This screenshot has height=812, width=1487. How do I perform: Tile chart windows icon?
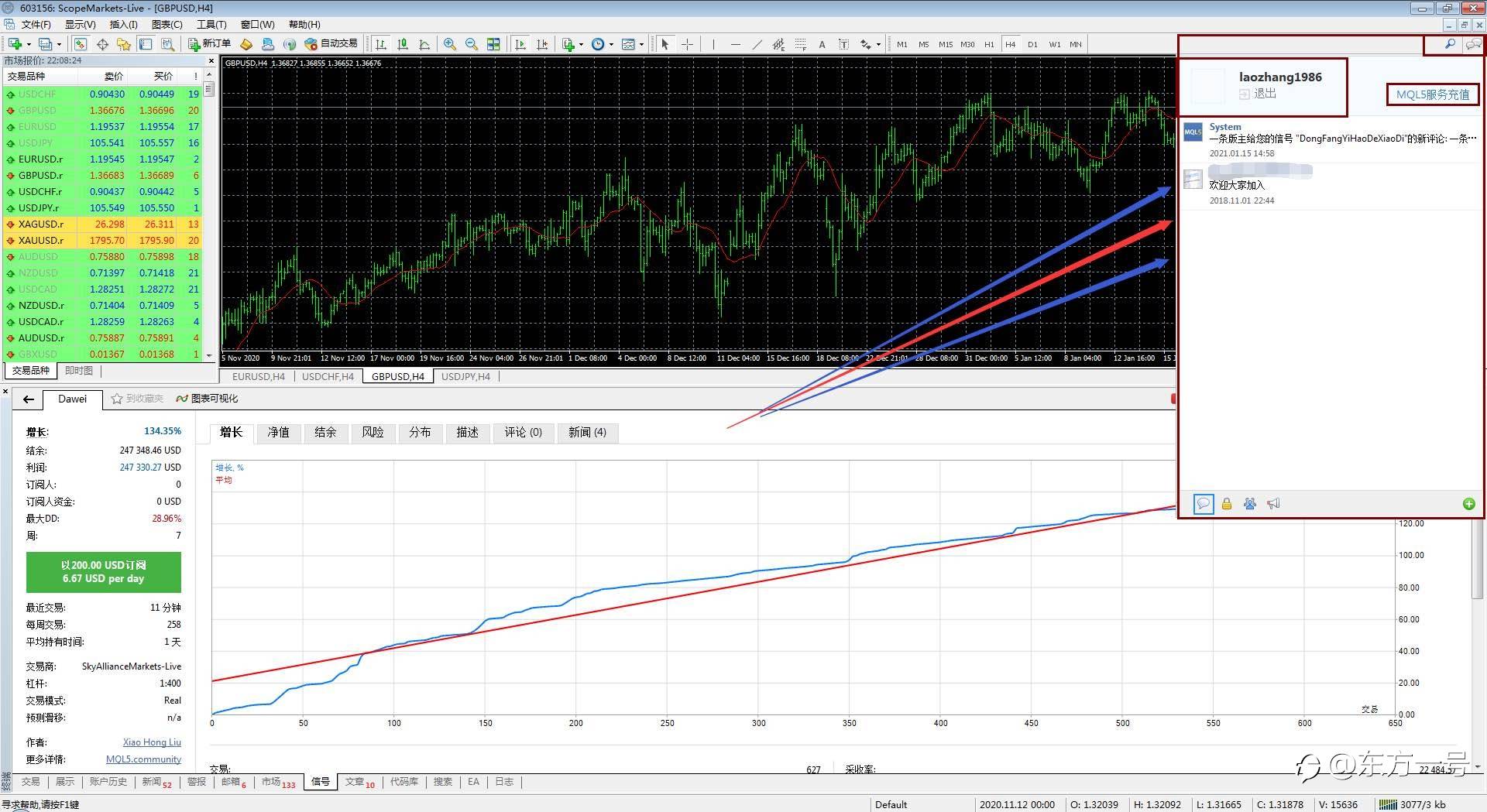tap(493, 44)
